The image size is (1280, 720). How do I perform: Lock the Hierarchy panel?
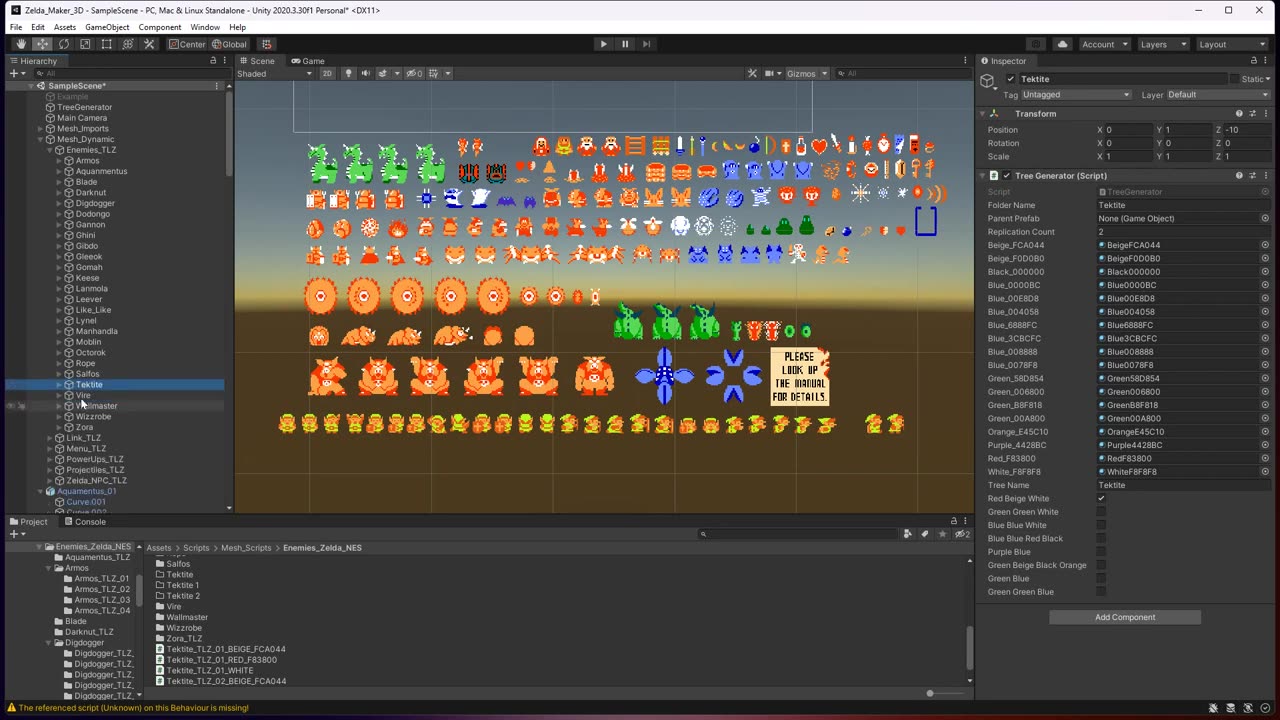[x=212, y=61]
